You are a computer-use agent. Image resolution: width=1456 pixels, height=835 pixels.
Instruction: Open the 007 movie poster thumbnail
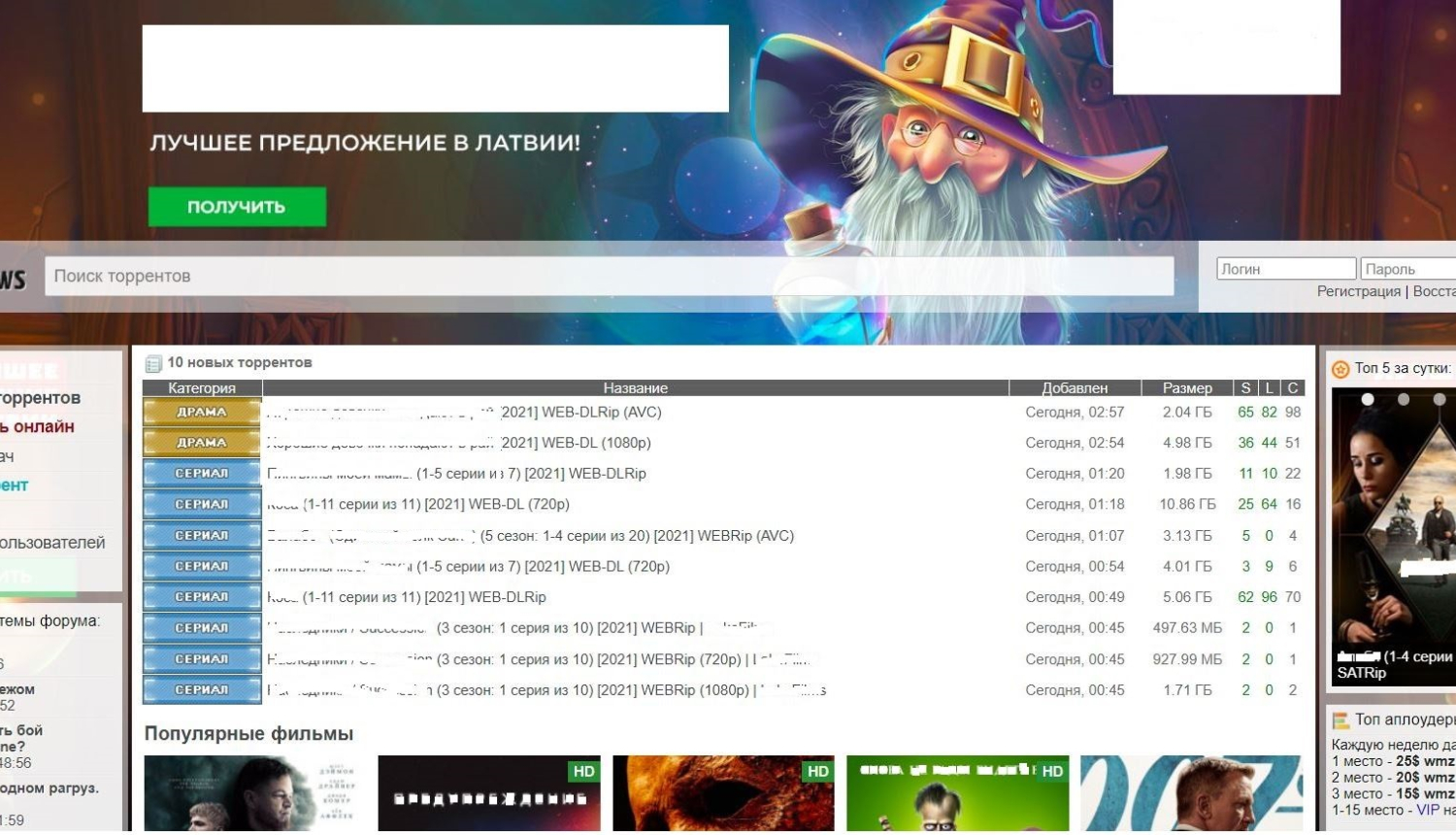click(x=1190, y=792)
